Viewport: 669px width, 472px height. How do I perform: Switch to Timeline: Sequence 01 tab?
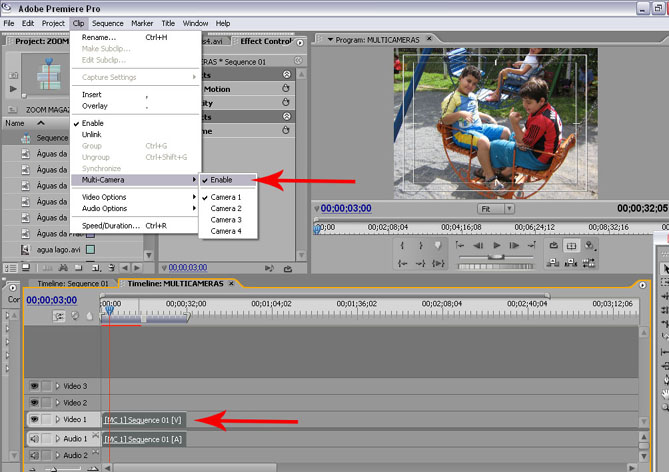tap(73, 283)
